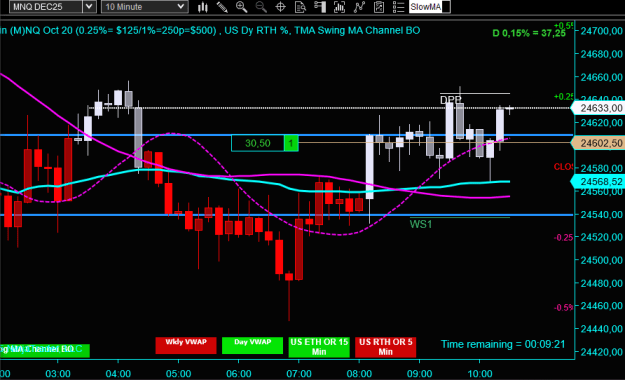This screenshot has width=625, height=380.
Task: Click the chart title indicator text
Action: point(210,31)
